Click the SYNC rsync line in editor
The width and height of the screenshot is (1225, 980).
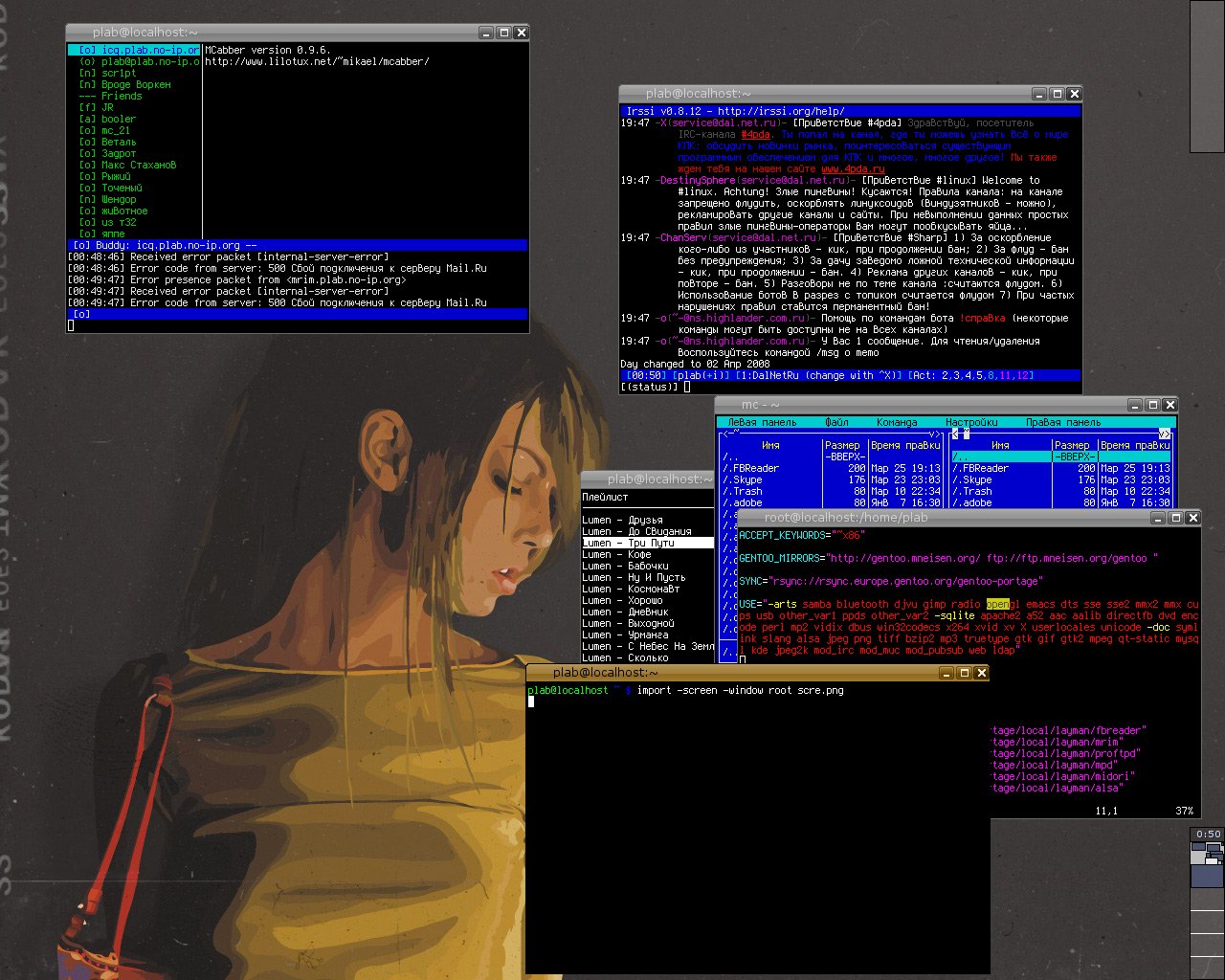click(x=891, y=581)
